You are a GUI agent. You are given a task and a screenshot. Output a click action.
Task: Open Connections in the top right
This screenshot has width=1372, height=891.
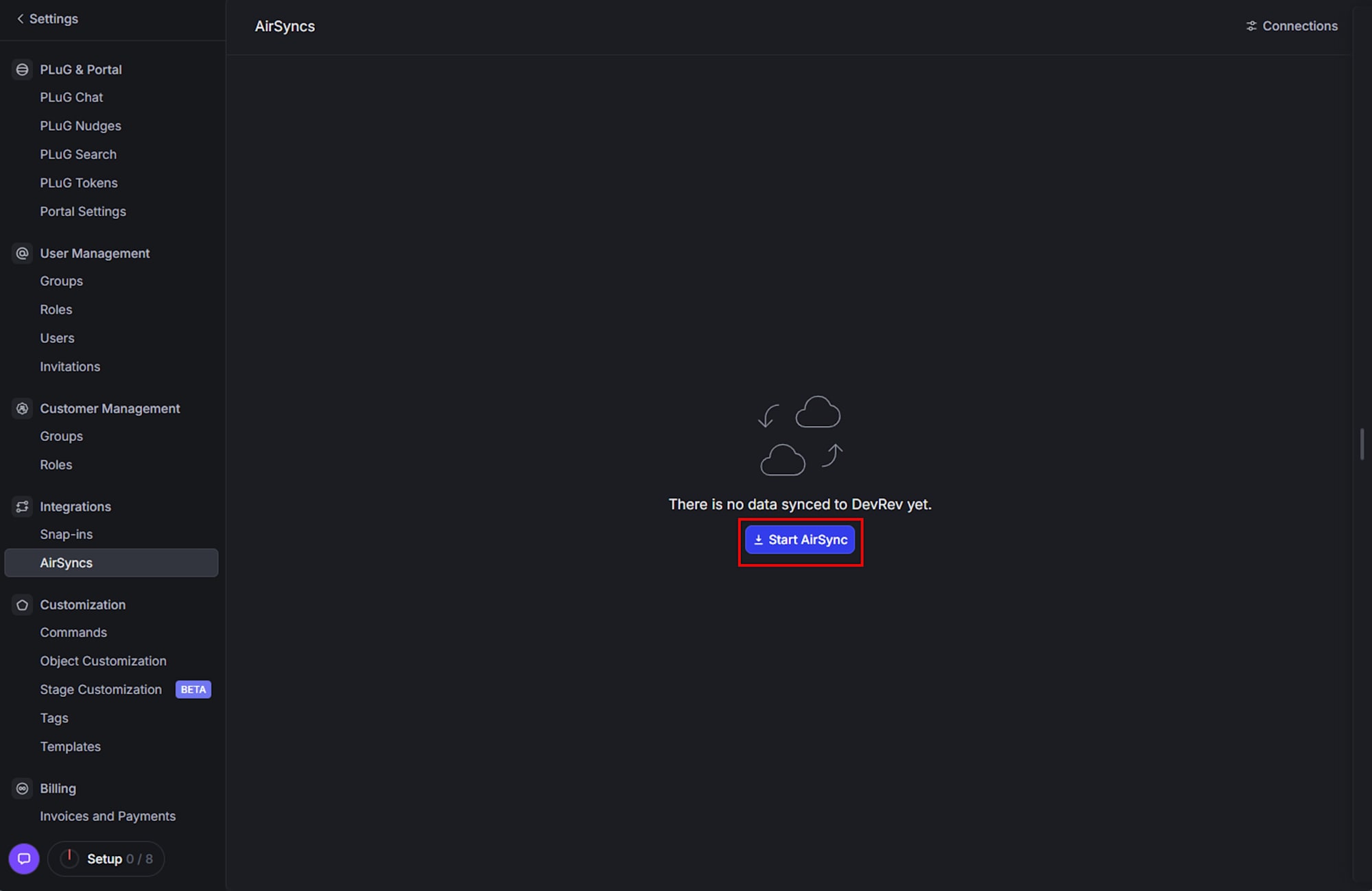[x=1299, y=26]
